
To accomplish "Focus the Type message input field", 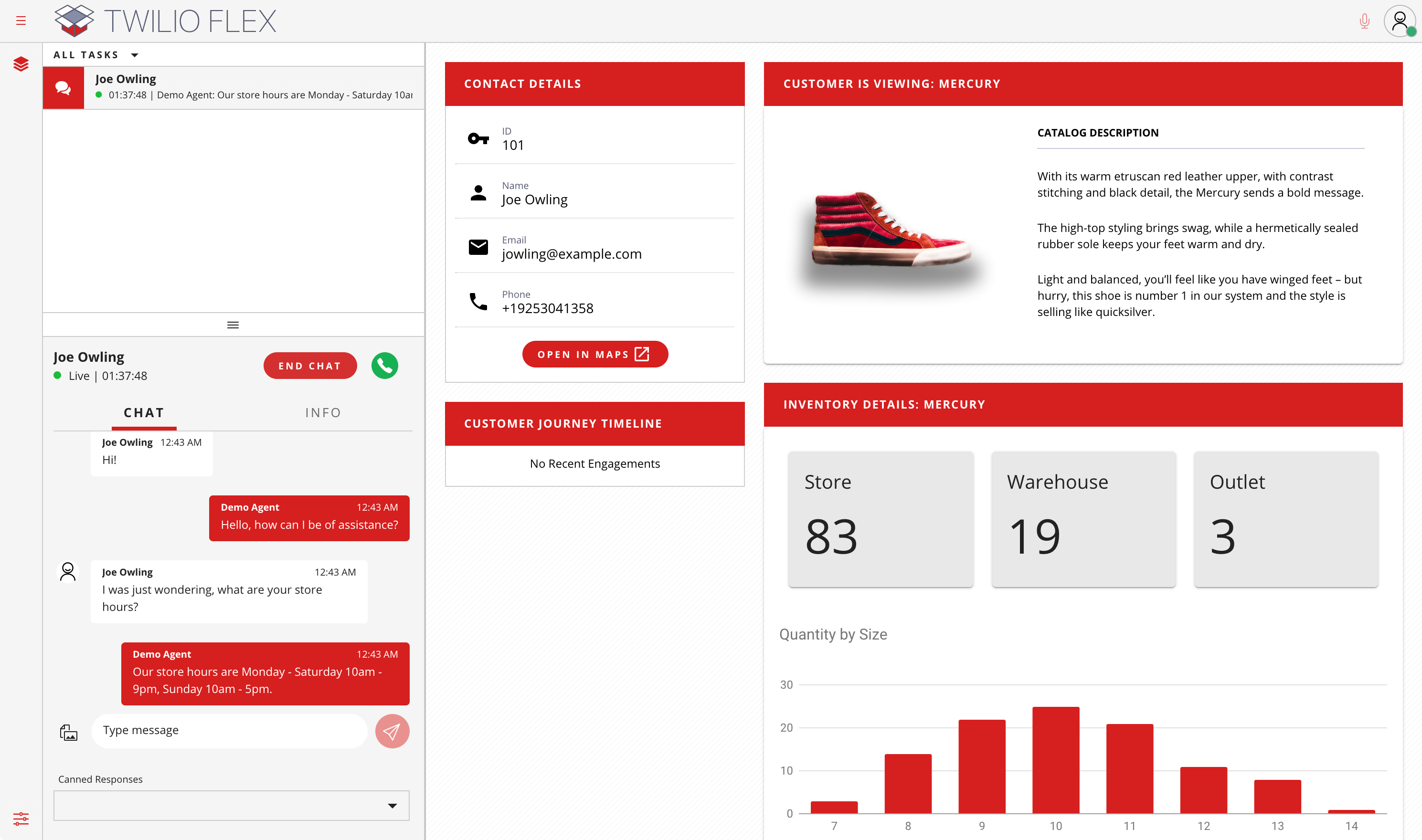I will click(x=229, y=730).
